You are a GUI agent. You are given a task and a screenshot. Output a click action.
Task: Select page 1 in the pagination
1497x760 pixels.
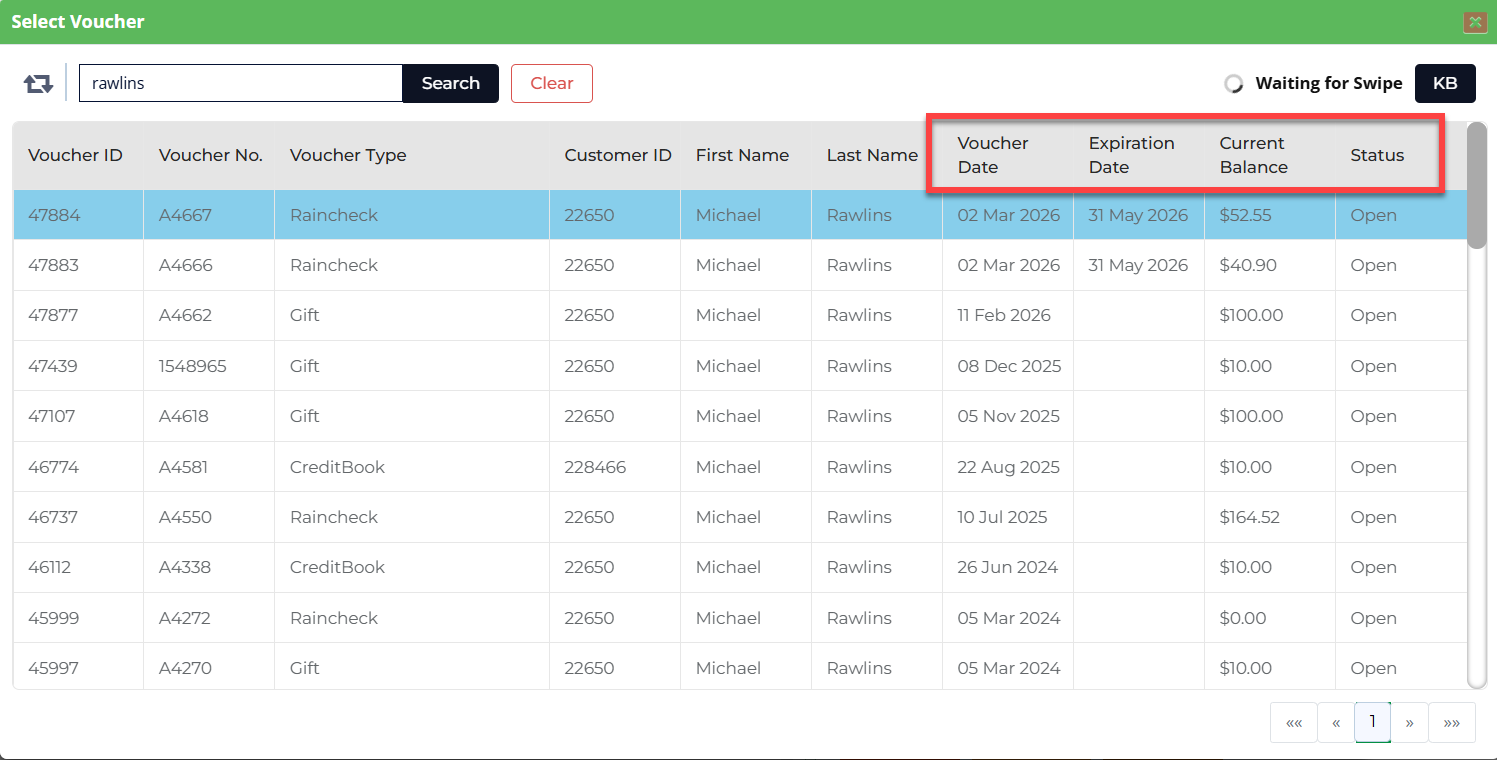(x=1372, y=722)
